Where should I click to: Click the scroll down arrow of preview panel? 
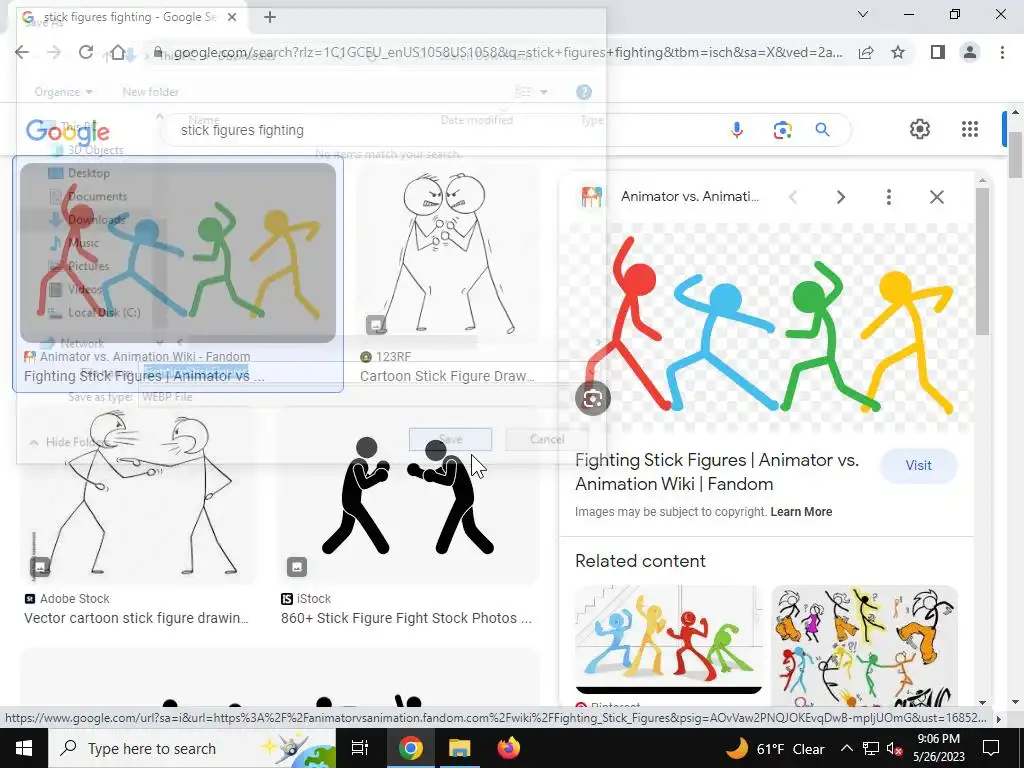(982, 703)
